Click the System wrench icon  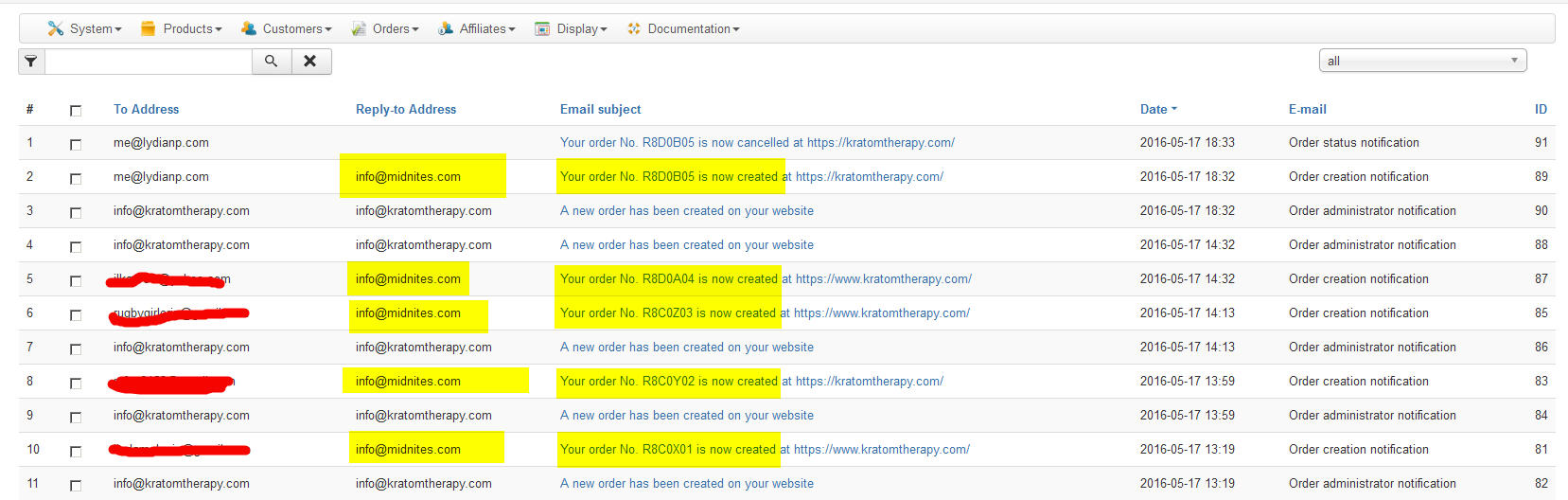56,28
